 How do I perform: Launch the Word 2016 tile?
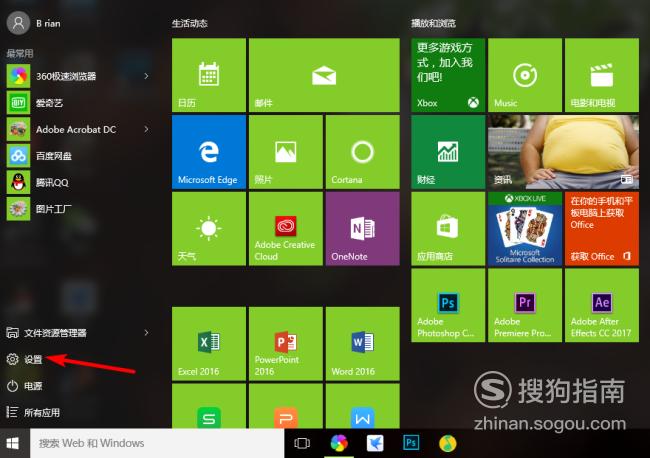363,344
